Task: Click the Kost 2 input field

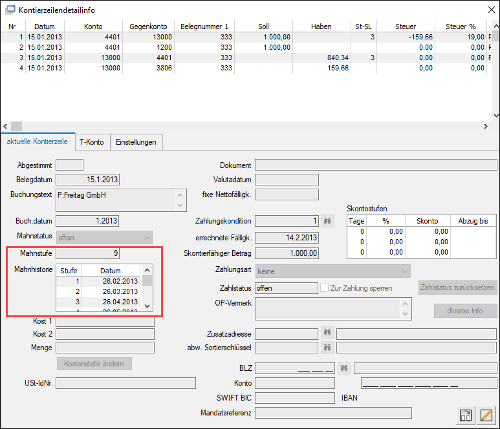Action: [x=105, y=334]
